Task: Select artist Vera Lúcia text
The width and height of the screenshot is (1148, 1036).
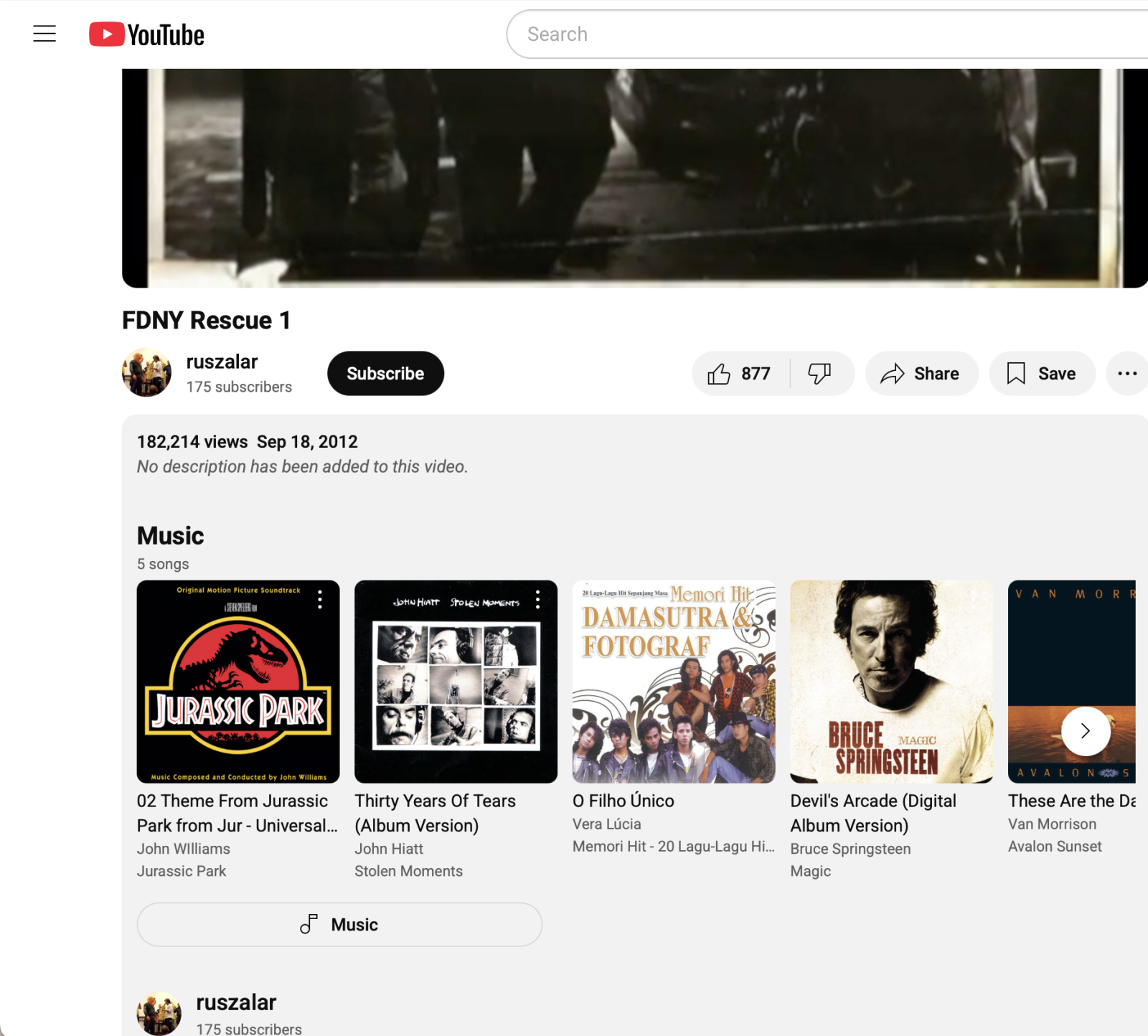Action: (607, 824)
